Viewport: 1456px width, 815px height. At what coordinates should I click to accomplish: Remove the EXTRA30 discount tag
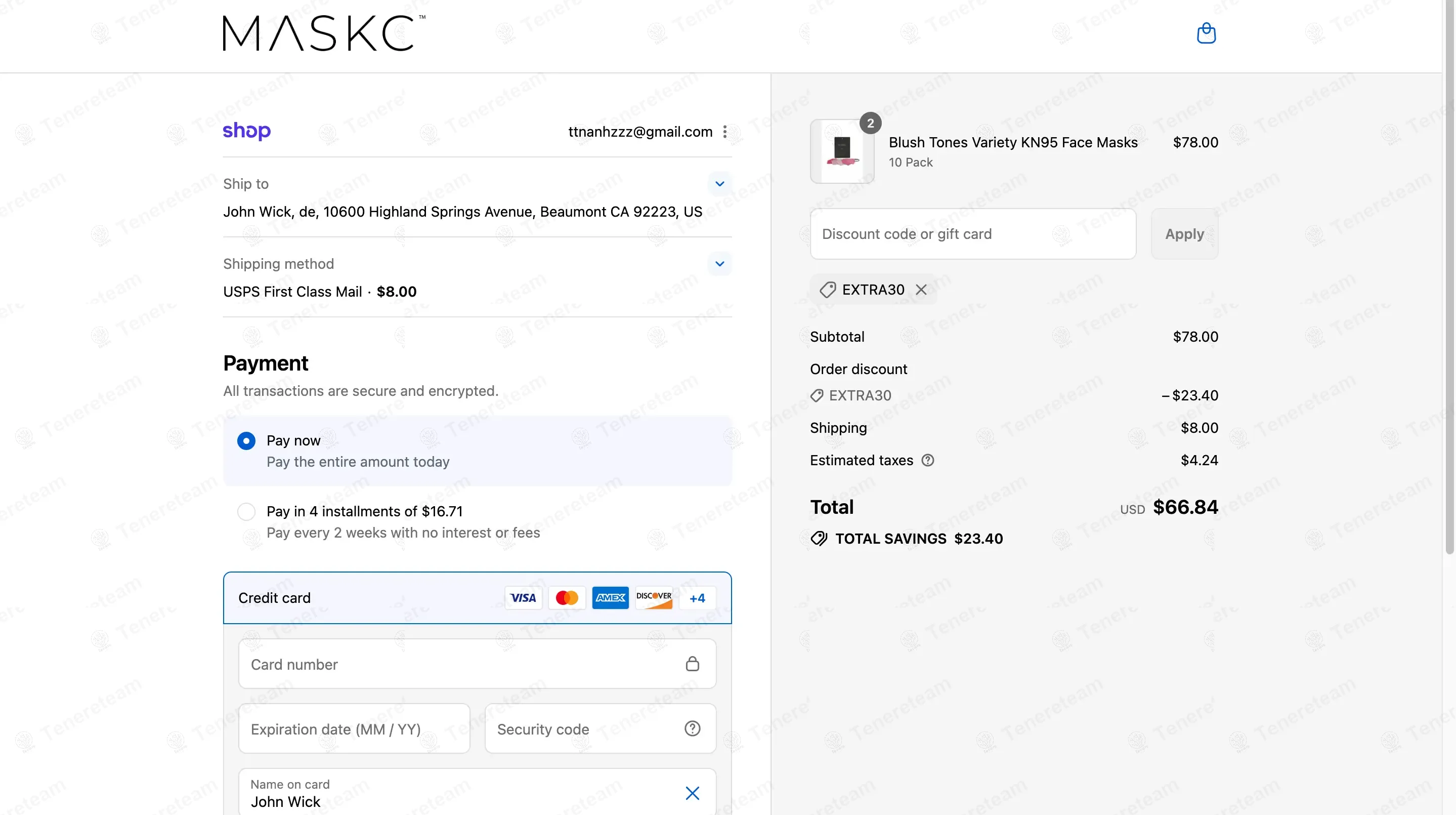(x=921, y=290)
